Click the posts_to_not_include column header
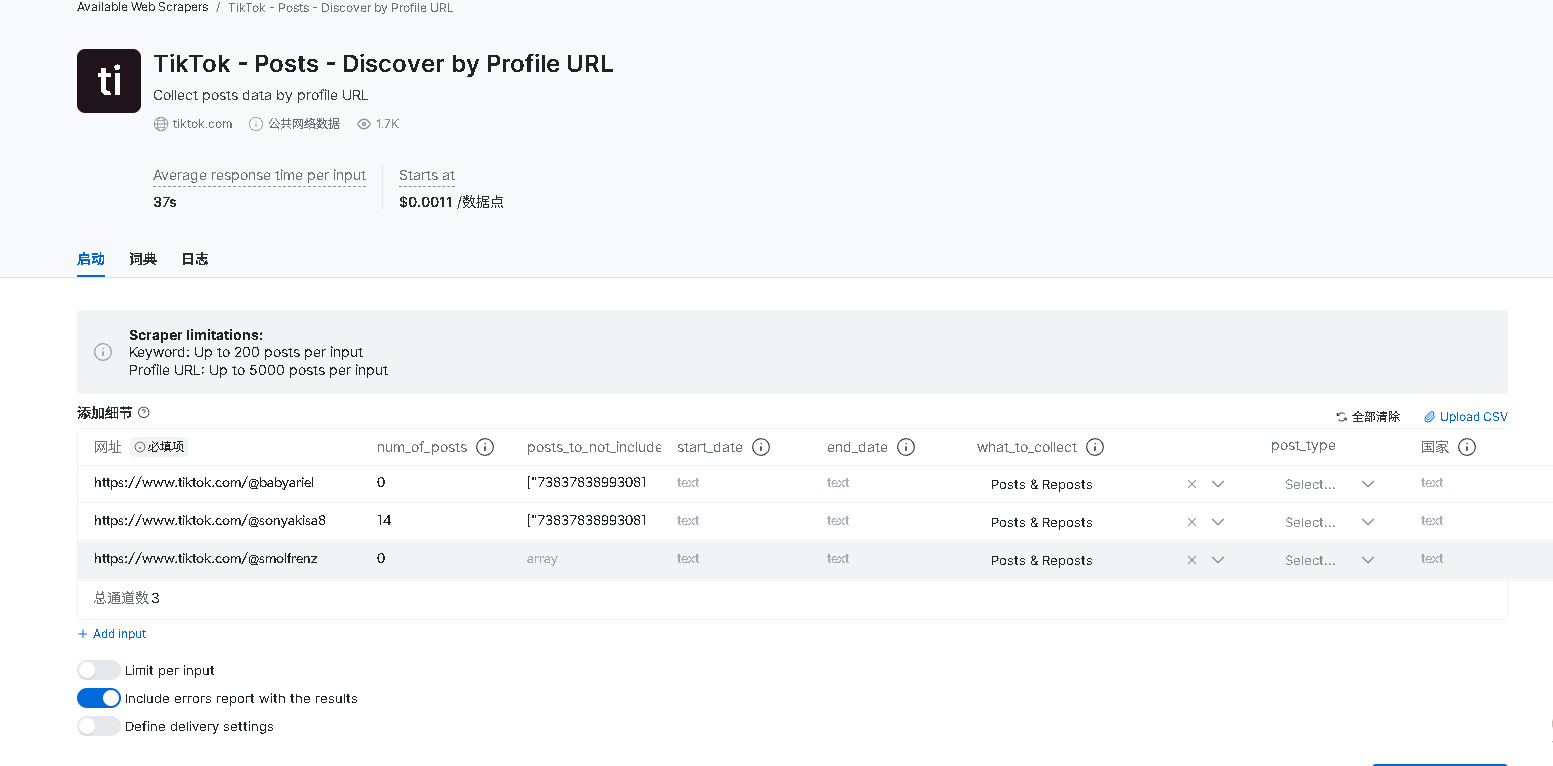Viewport: 1553px width, 766px height. tap(594, 447)
